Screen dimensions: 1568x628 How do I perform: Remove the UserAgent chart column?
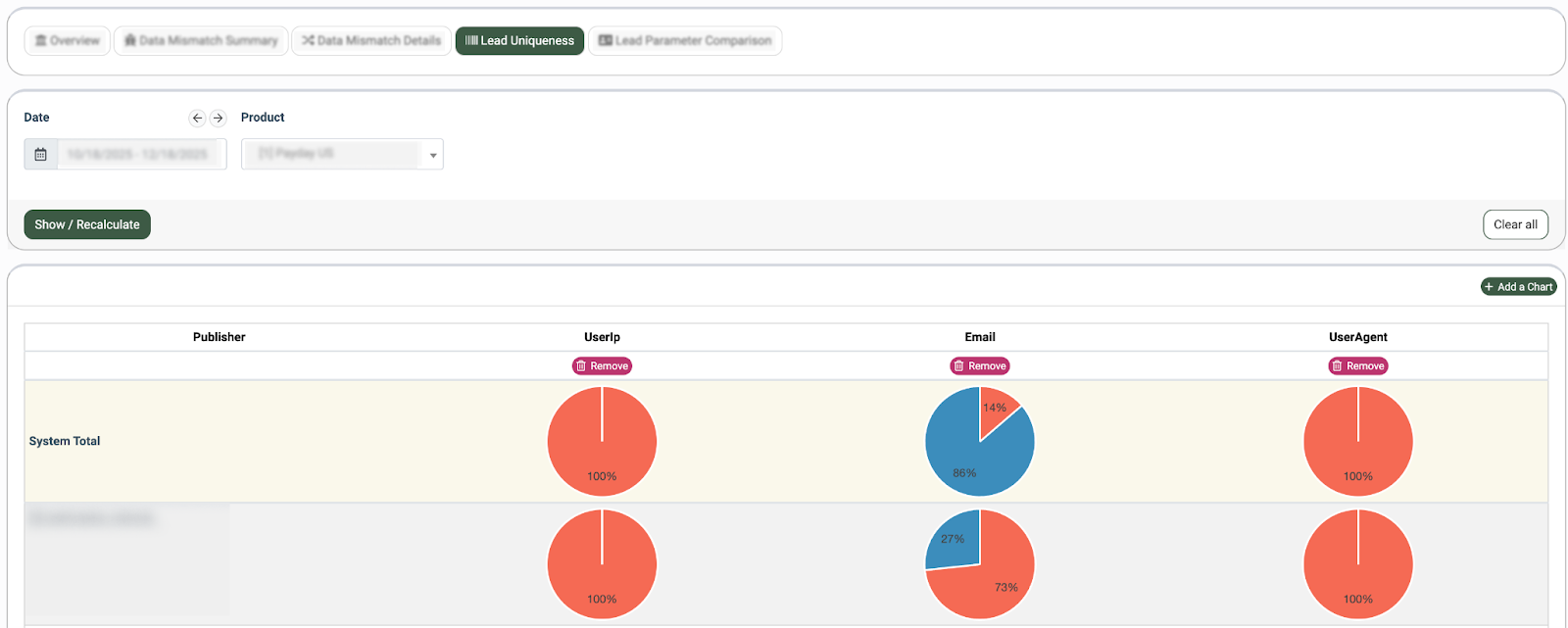(1357, 366)
